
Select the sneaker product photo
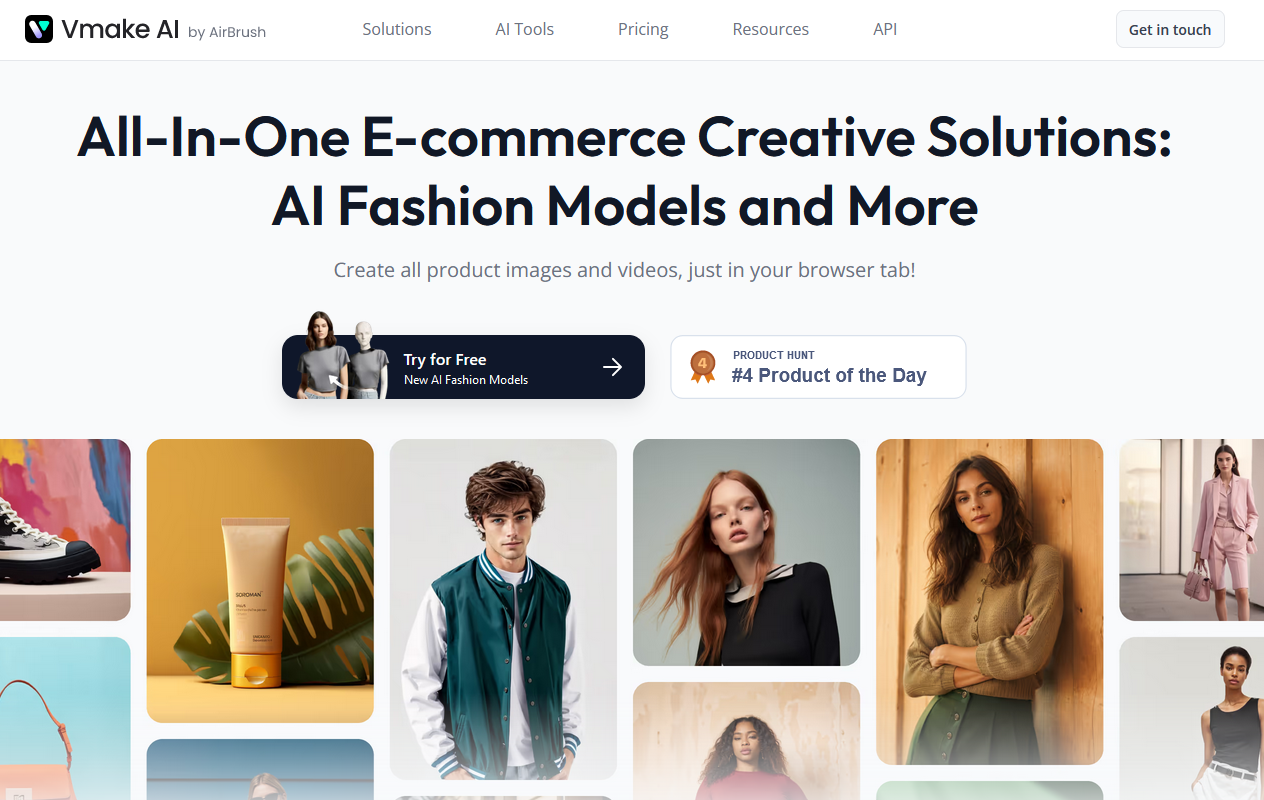pyautogui.click(x=65, y=530)
